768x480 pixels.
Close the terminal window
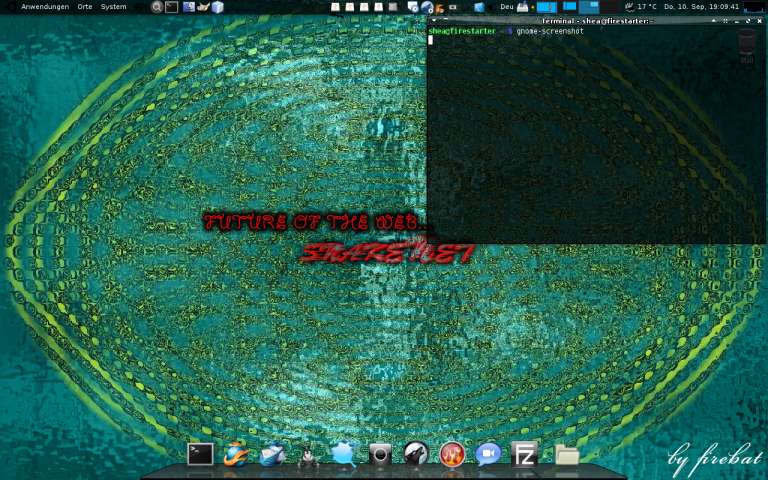pyautogui.click(x=760, y=21)
